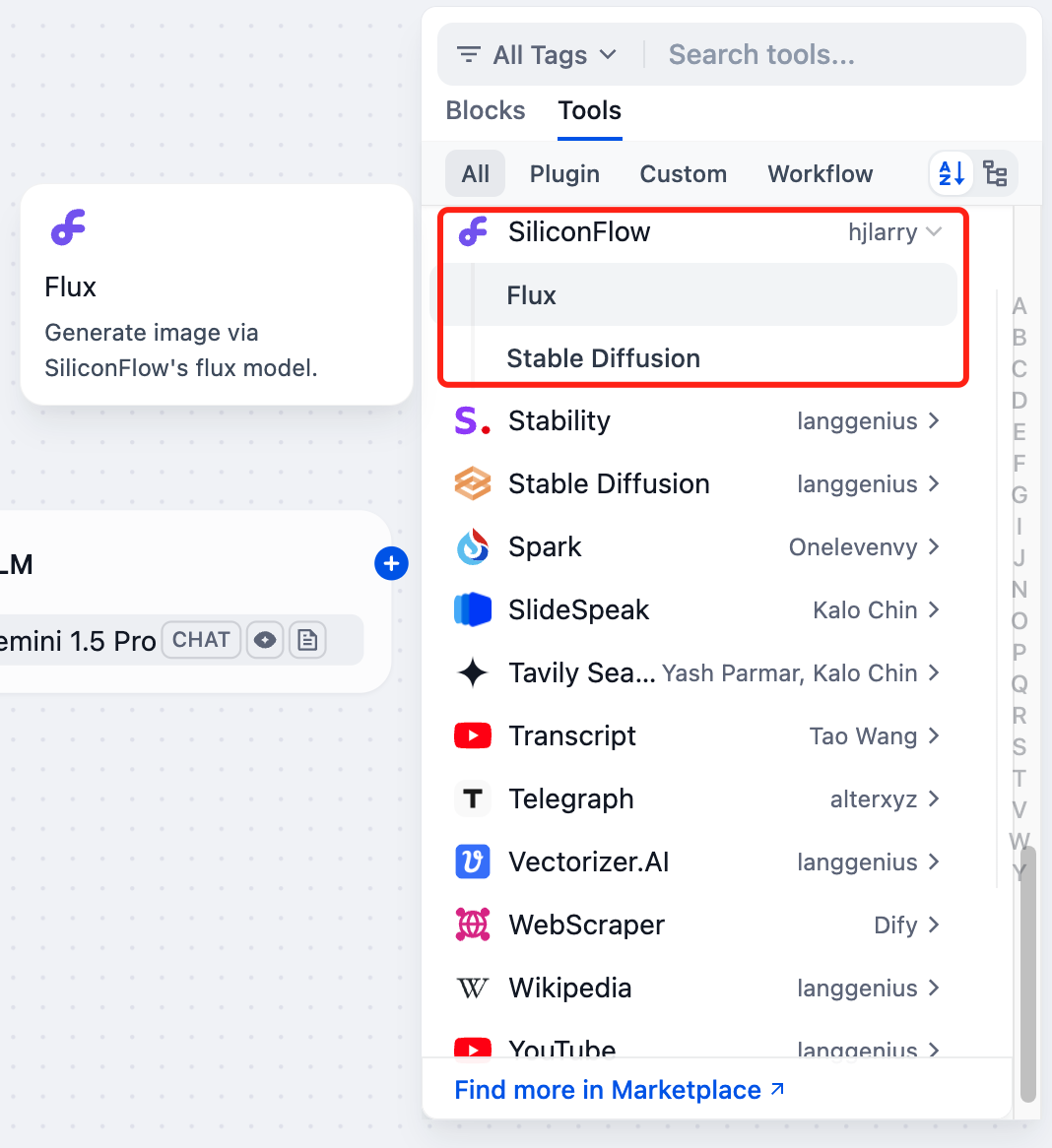Image resolution: width=1052 pixels, height=1148 pixels.
Task: Click the Stability tool icon
Action: pos(473,421)
